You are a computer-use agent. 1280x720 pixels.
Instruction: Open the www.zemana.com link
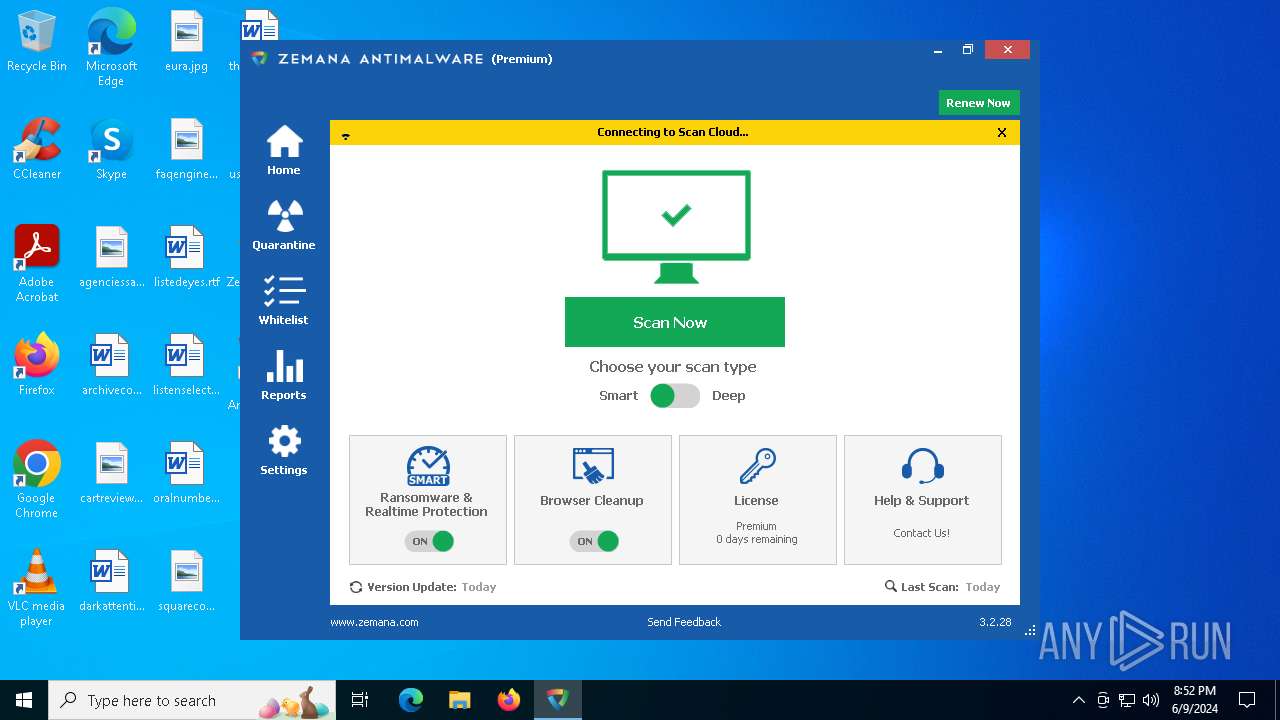click(x=374, y=622)
